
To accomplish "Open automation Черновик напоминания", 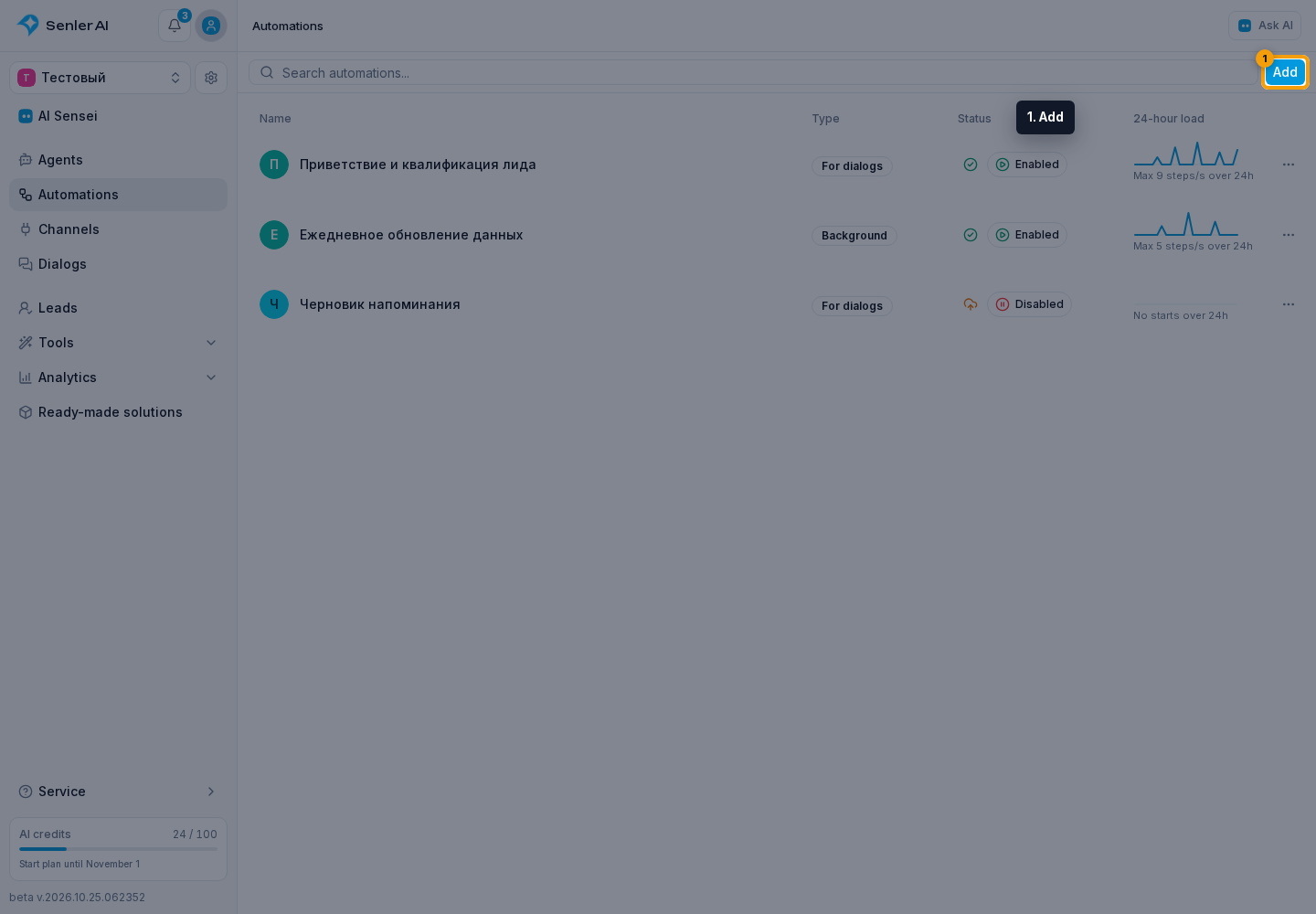I will click(x=380, y=304).
